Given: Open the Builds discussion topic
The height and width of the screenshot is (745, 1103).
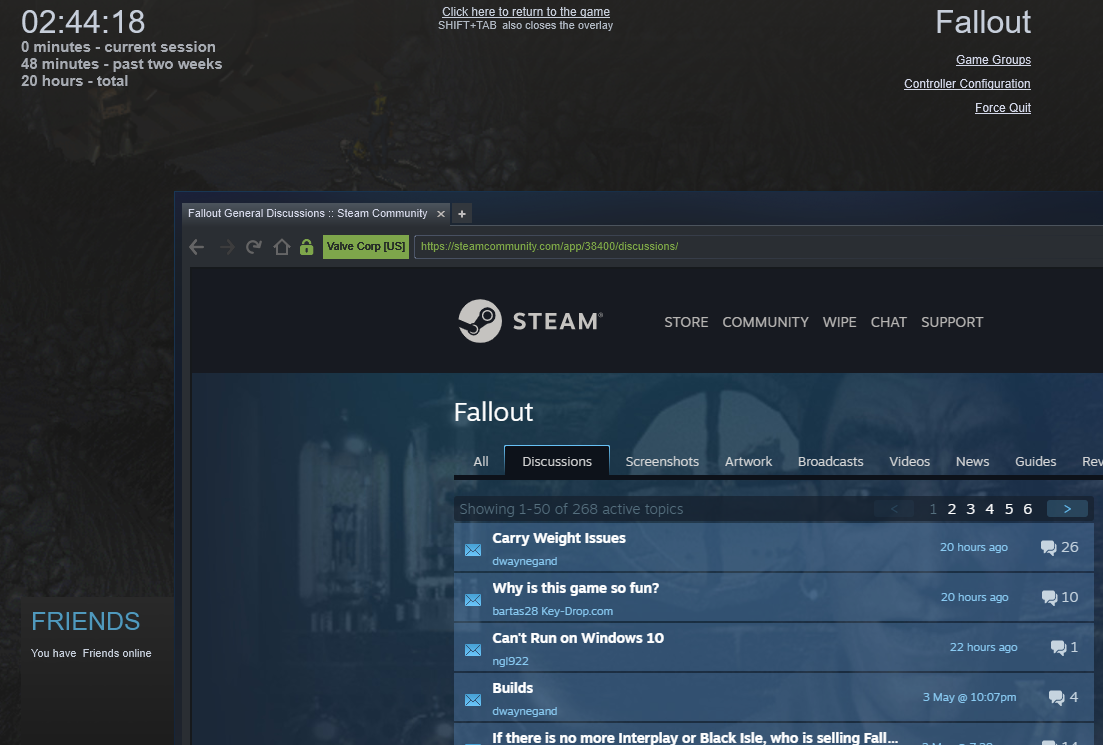Looking at the screenshot, I should (x=512, y=688).
